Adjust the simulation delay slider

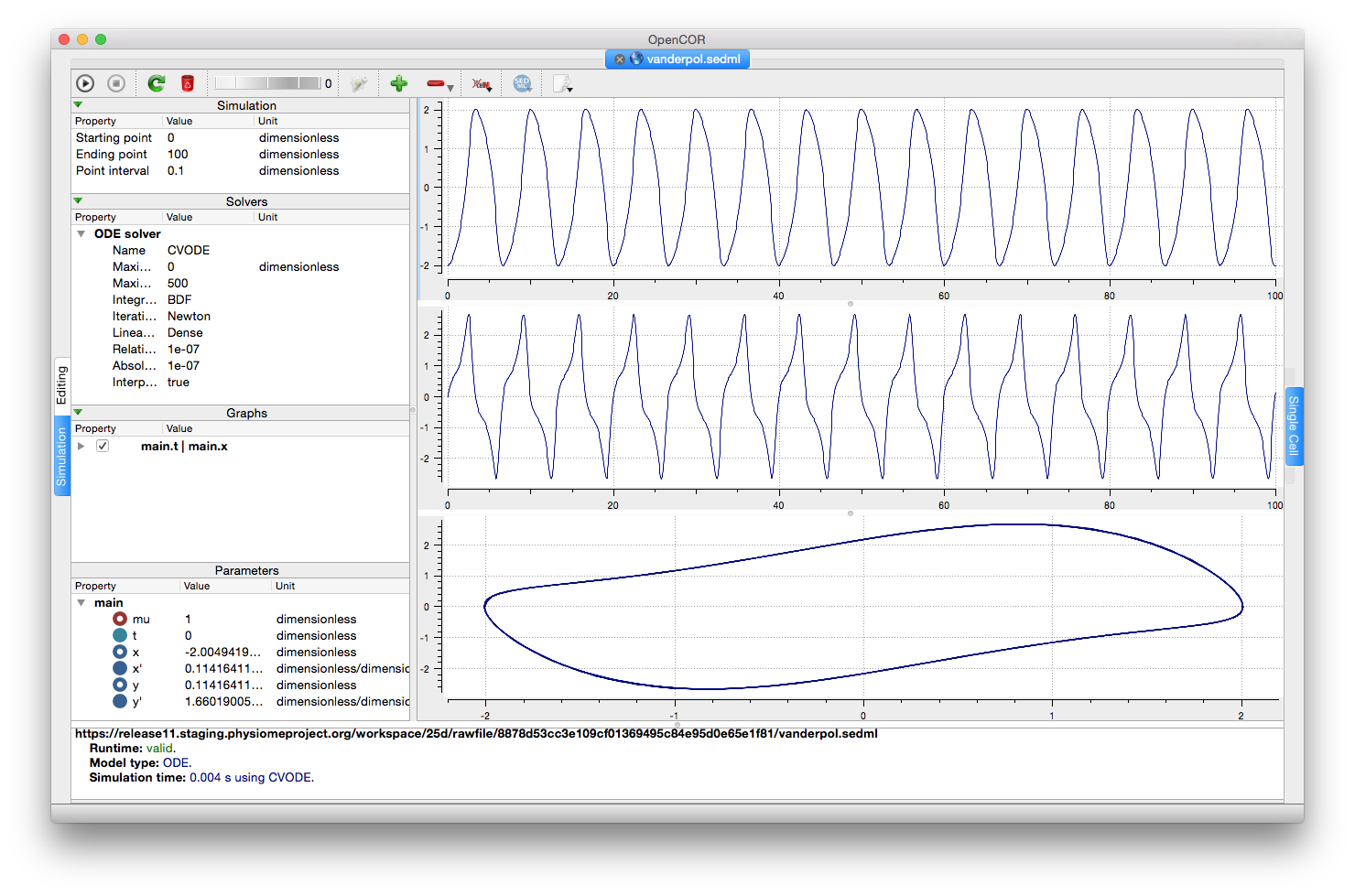[267, 83]
